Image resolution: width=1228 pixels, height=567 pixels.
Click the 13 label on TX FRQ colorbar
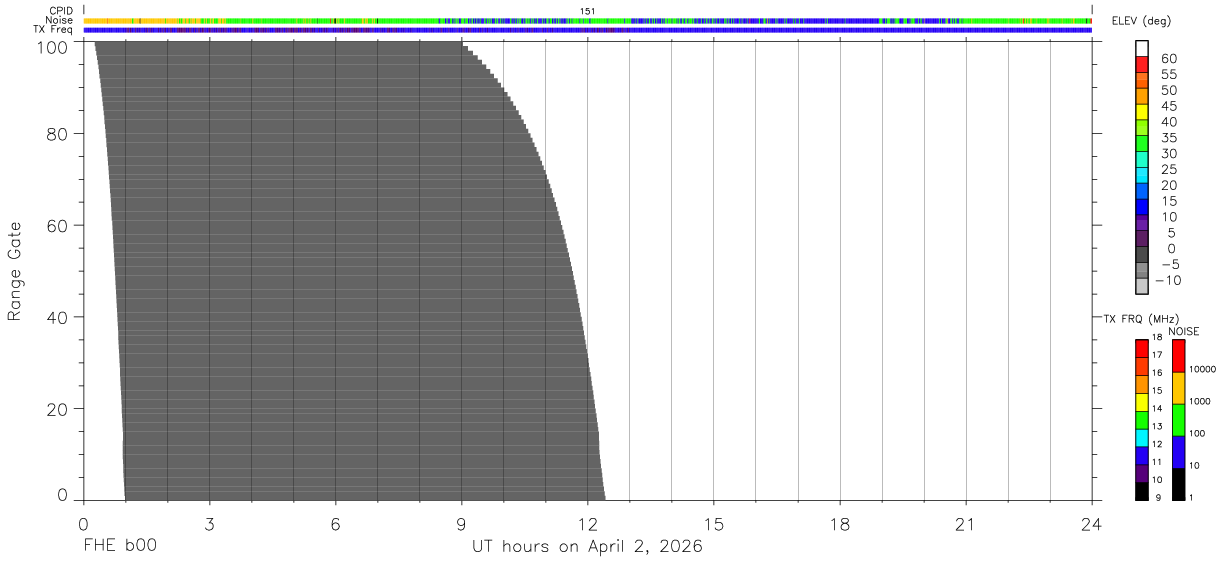[1157, 426]
